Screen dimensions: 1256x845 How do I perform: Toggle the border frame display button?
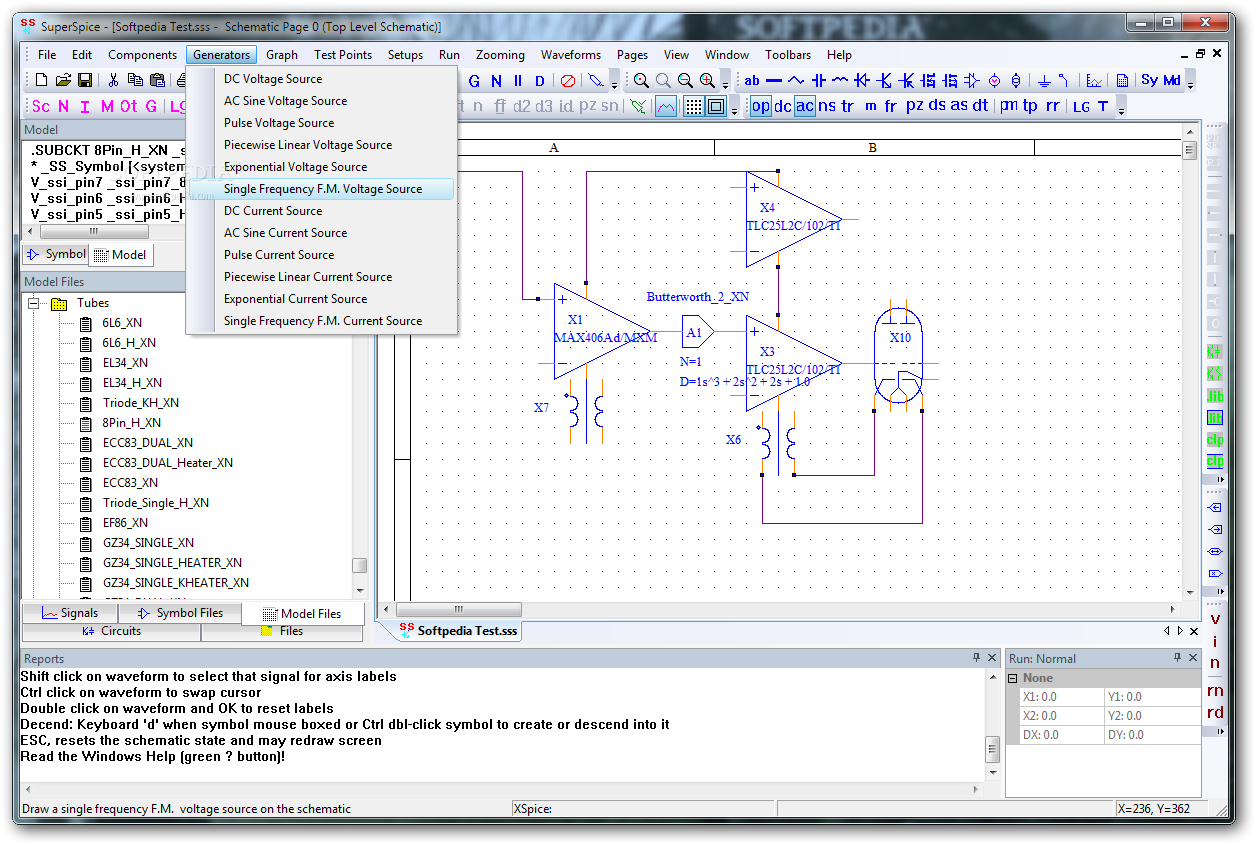click(716, 106)
